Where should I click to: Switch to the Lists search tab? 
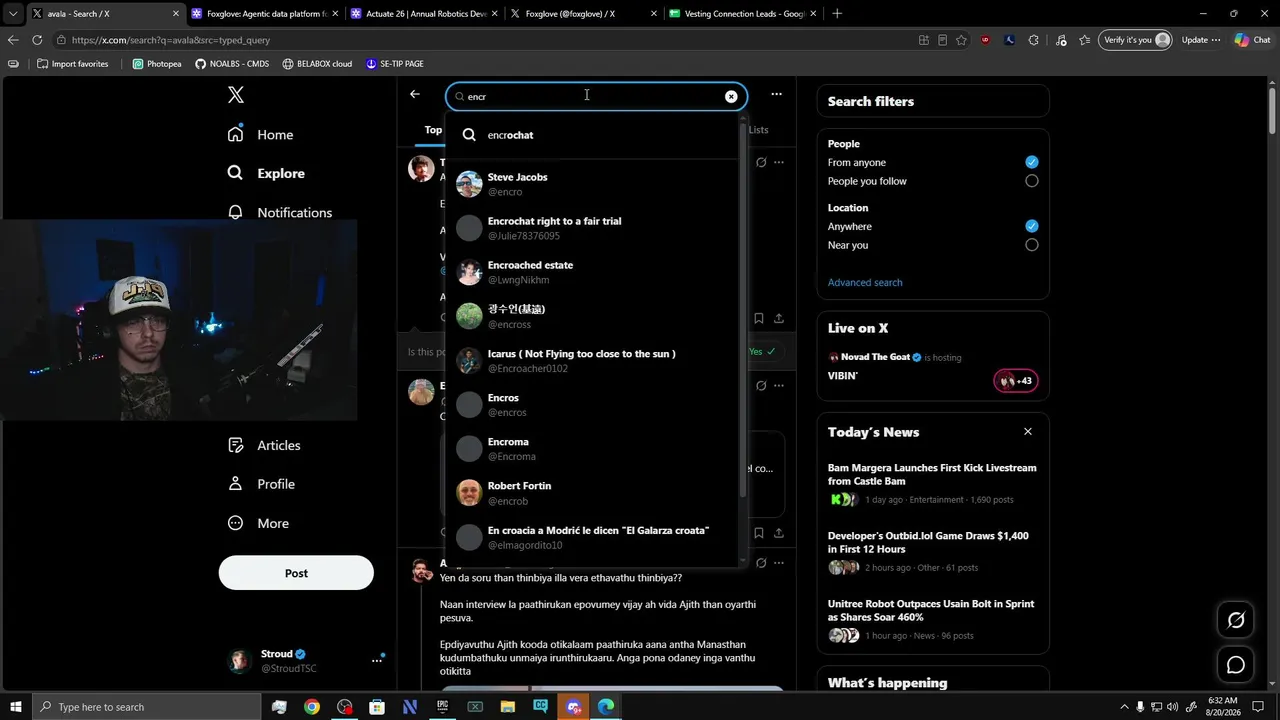[x=759, y=130]
